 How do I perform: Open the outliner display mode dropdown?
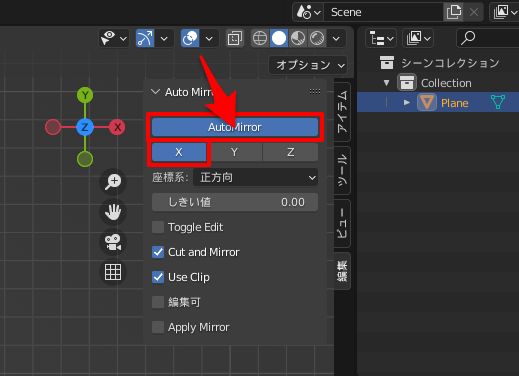(418, 38)
